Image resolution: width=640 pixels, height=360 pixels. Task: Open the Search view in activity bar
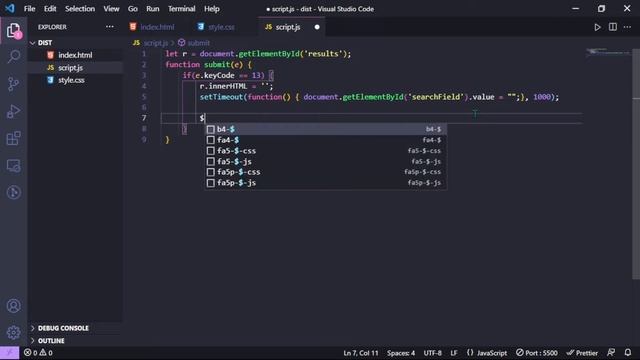pos(13,57)
